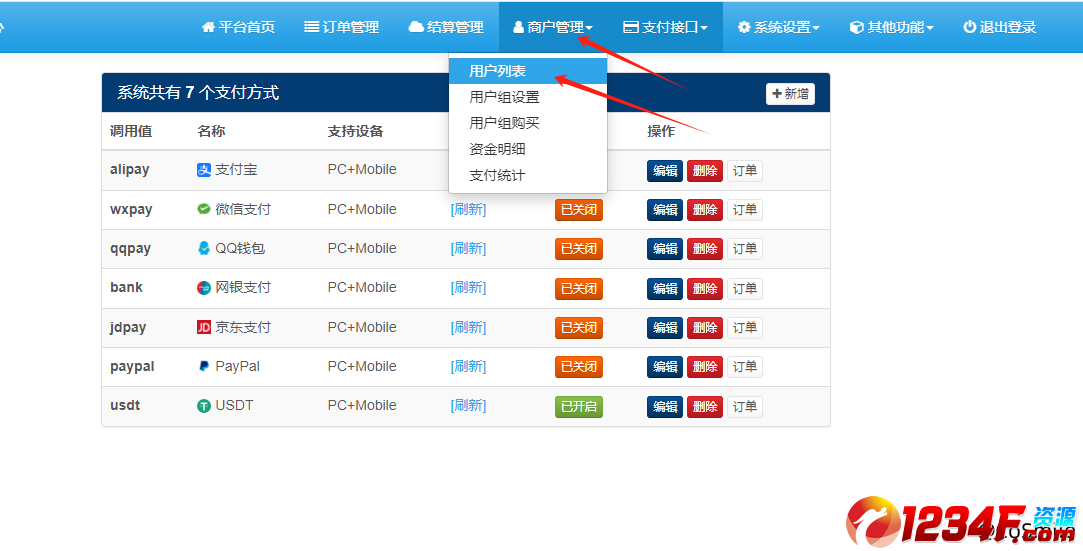Delete the qqpay payment method
This screenshot has width=1083, height=551.
[x=705, y=249]
